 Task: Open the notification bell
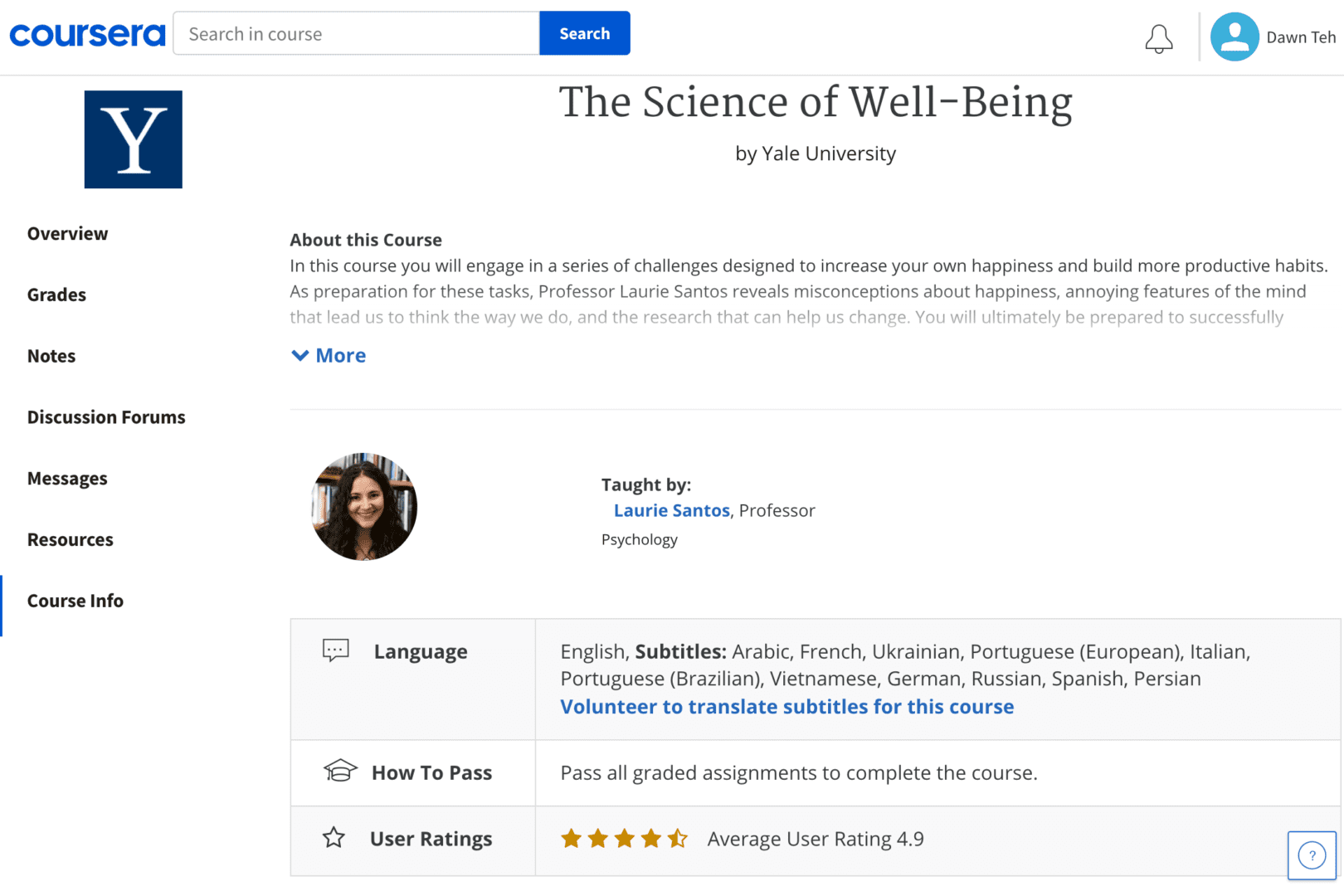pos(1158,38)
